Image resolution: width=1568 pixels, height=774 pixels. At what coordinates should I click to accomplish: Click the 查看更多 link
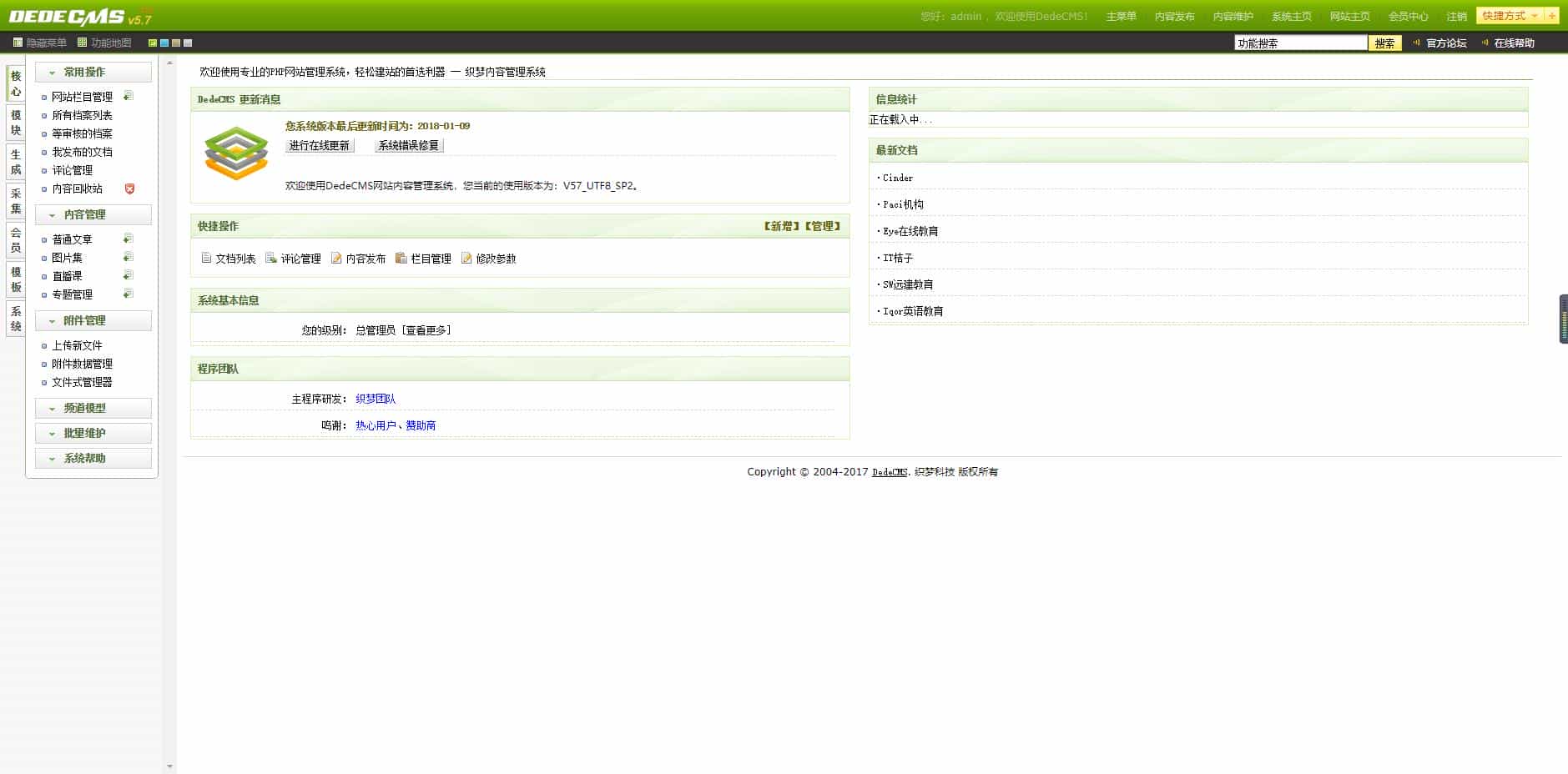426,330
